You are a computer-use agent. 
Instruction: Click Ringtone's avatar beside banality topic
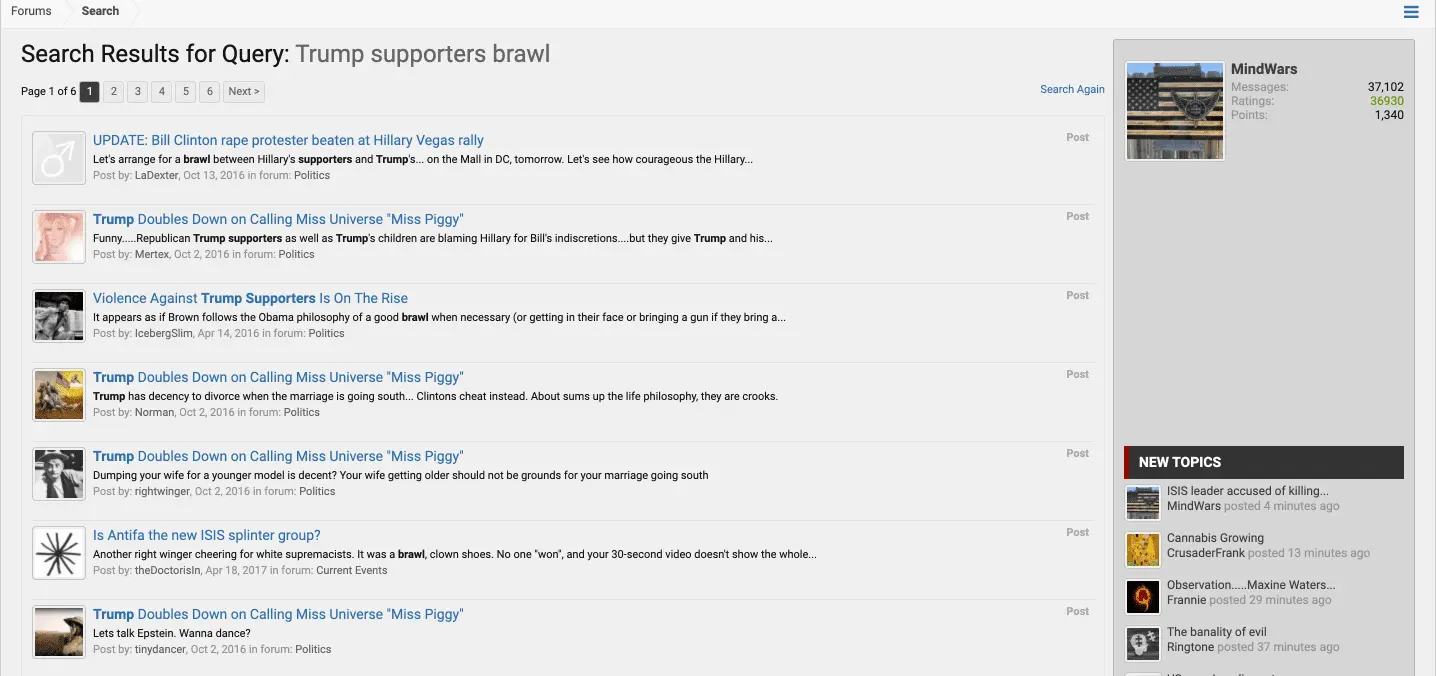[1143, 644]
